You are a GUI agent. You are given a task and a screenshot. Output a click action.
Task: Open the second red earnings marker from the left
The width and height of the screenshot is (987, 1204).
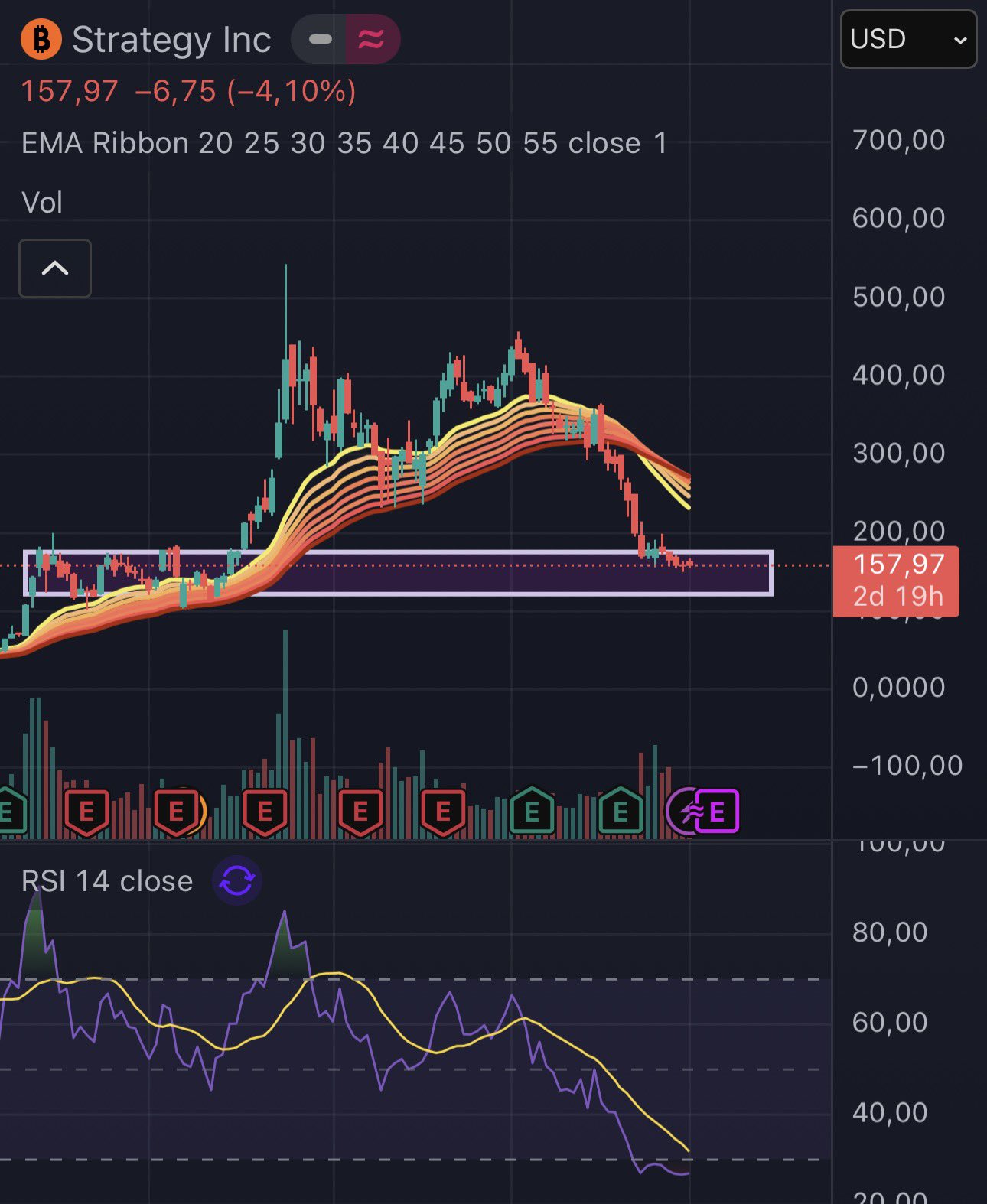click(176, 811)
